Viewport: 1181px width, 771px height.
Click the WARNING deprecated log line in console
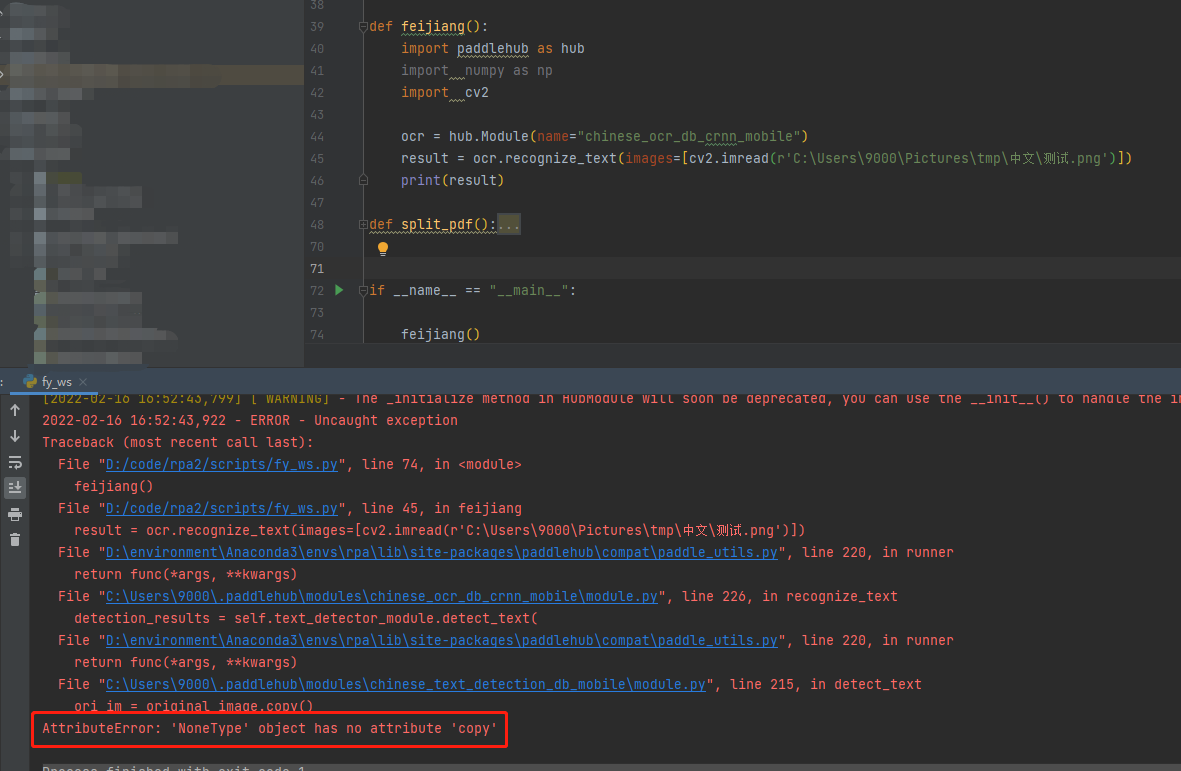tap(612, 399)
